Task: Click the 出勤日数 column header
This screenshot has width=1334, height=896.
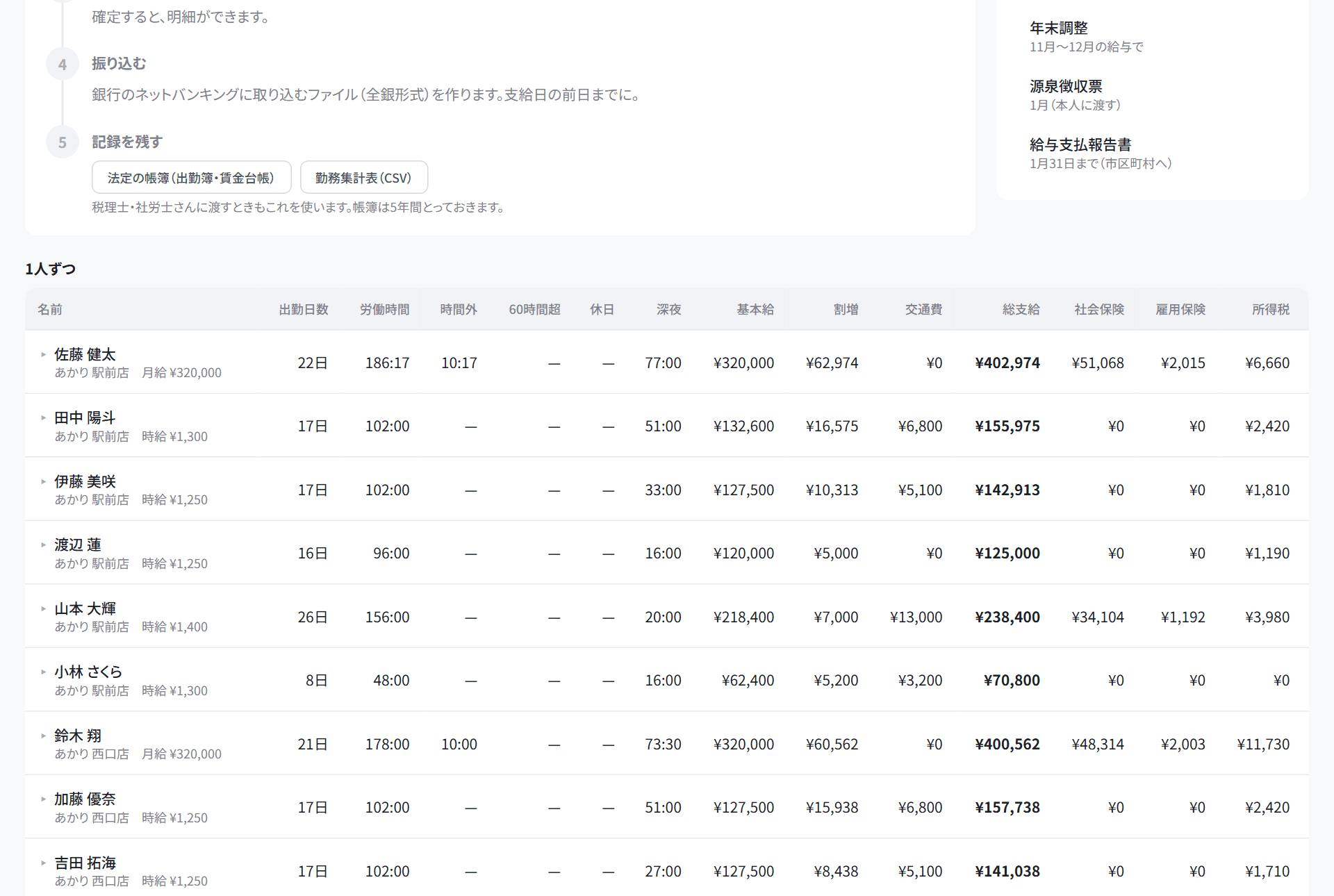Action: tap(304, 309)
